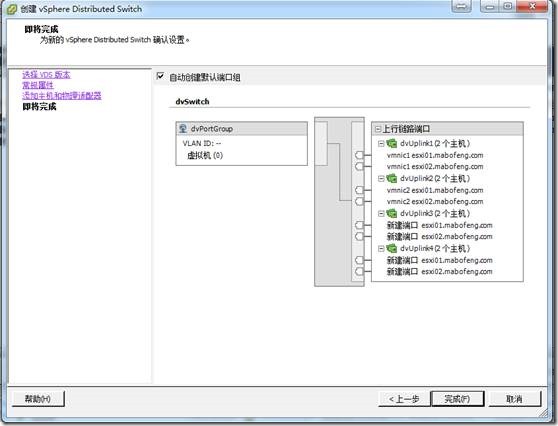The image size is (558, 426).
Task: Select dvUplink2 (2 hosts) label
Action: 435,178
